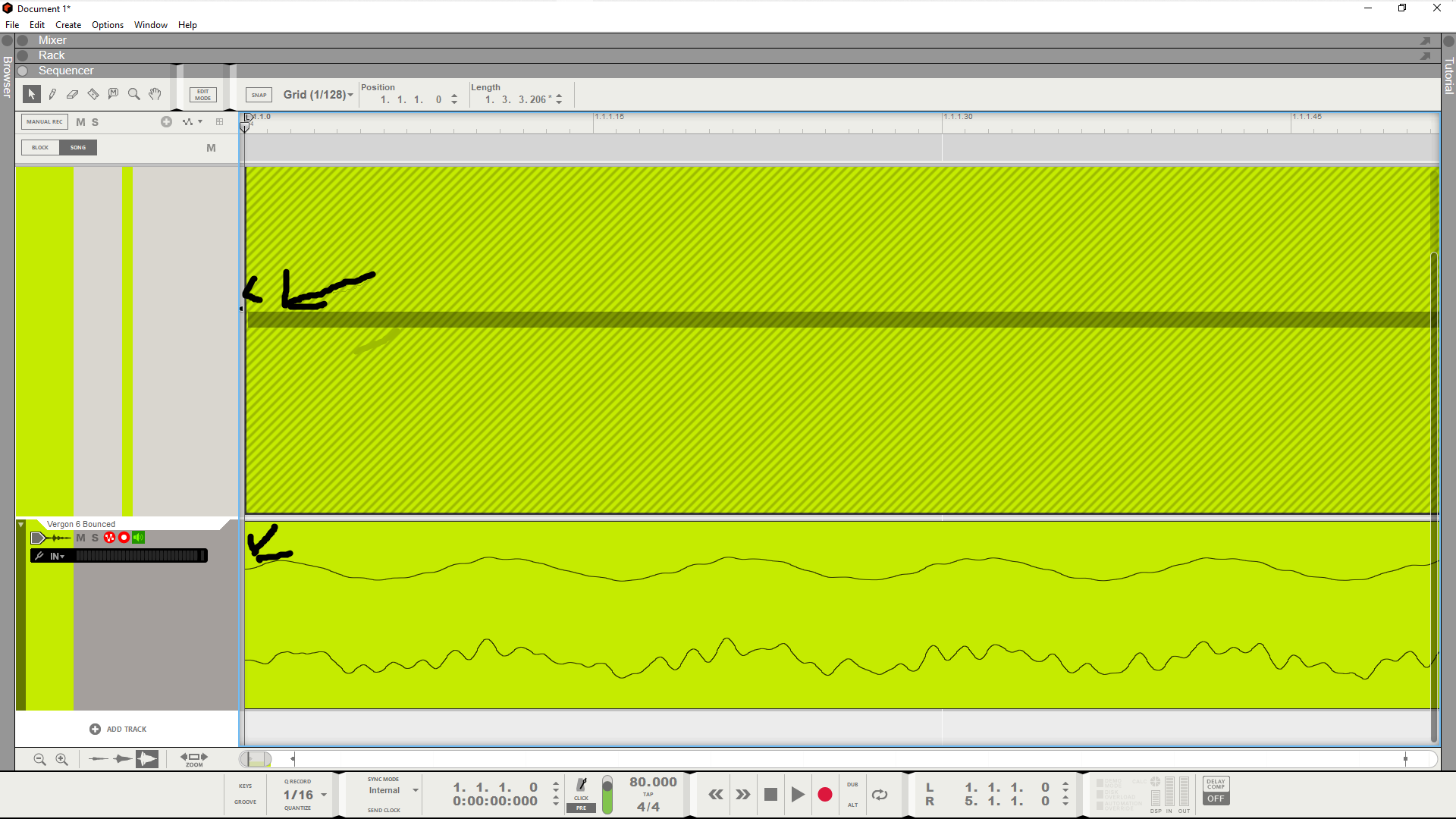1456x819 pixels.
Task: Open the track parameter automation icon
Action: tap(187, 121)
